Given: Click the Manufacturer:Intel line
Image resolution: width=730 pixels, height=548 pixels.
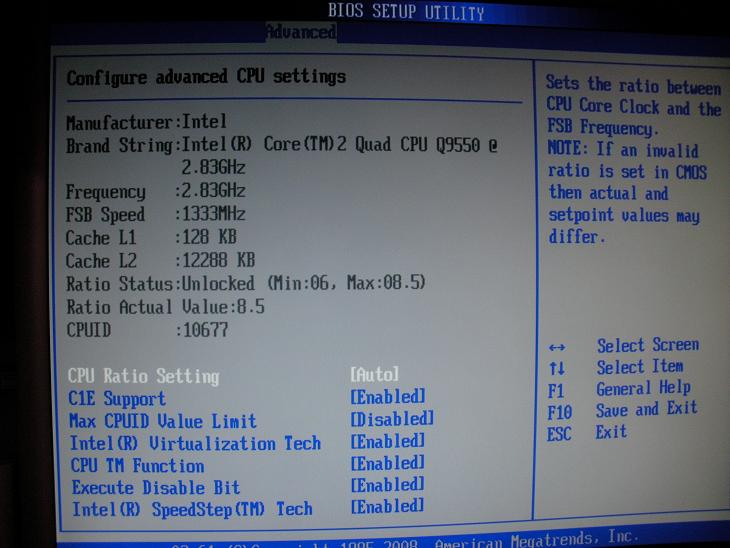Looking at the screenshot, I should 146,122.
